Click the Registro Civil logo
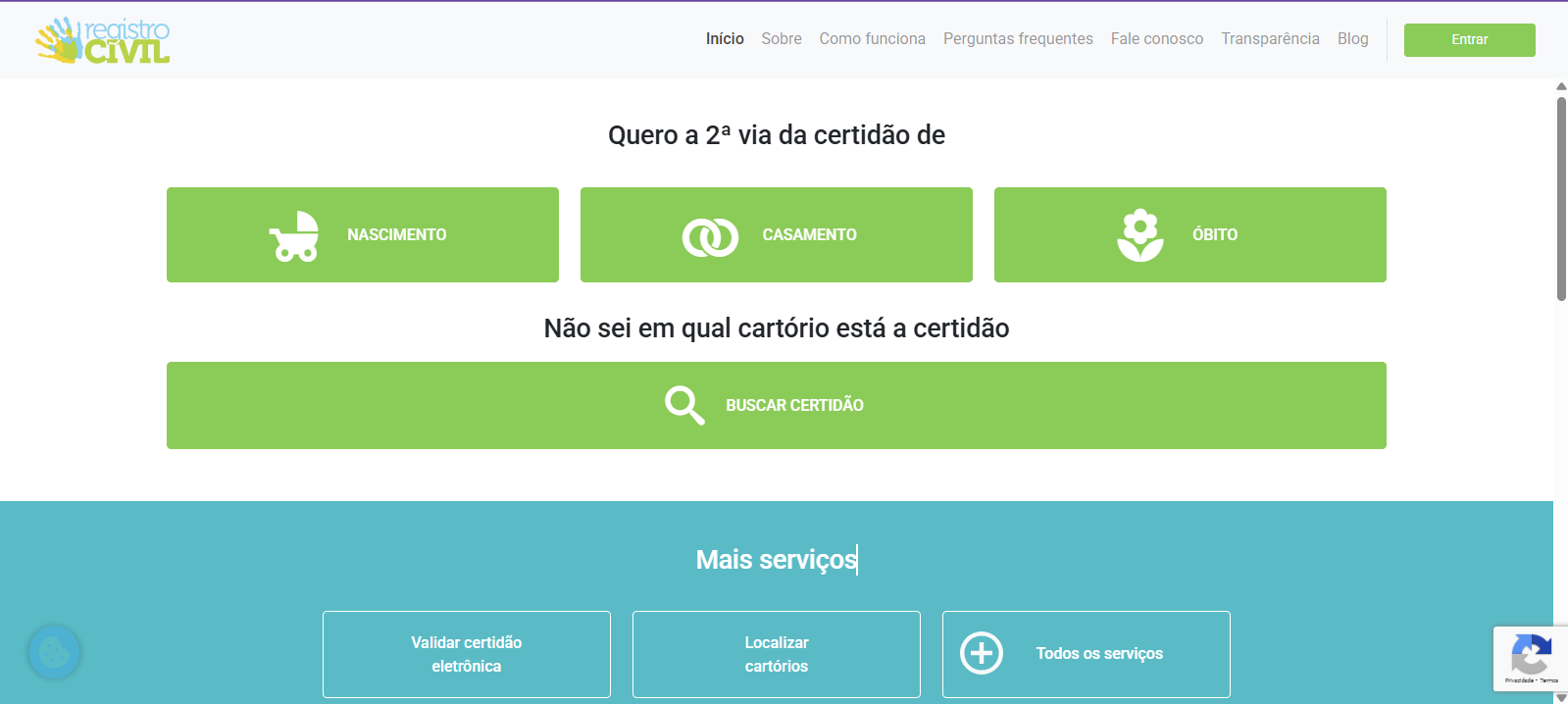Screen dimensions: 1568x704 103,40
